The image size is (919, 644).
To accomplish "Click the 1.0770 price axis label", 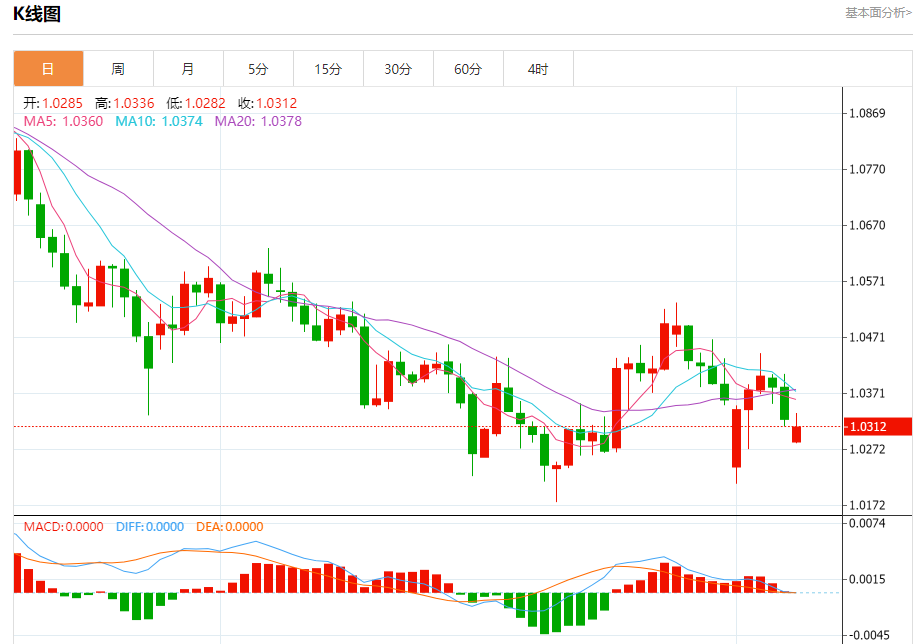I will [867, 169].
